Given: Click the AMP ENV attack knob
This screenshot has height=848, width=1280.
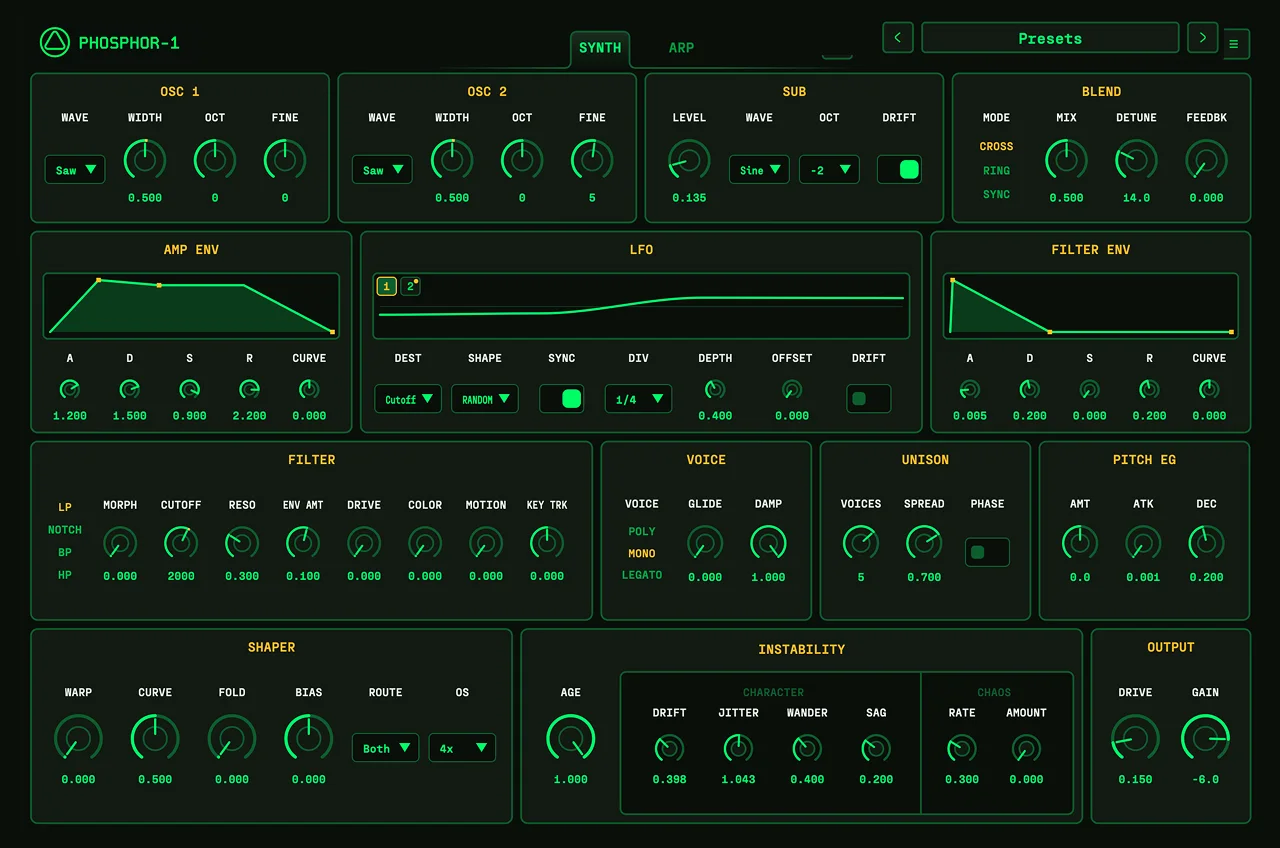Looking at the screenshot, I should click(70, 389).
